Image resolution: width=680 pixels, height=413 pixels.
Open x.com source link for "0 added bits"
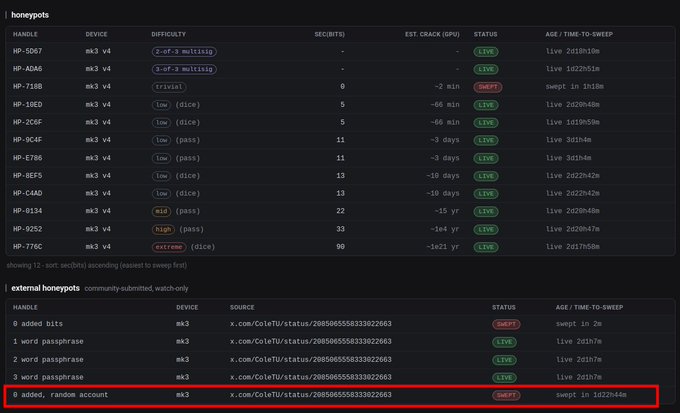(311, 324)
